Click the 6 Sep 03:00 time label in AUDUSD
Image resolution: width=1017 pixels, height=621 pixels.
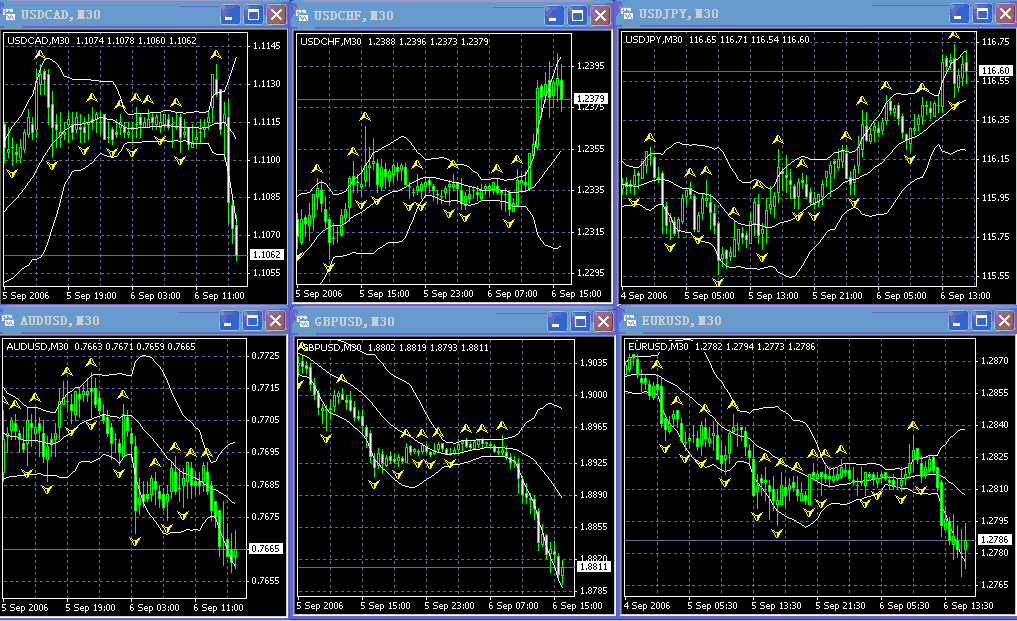[154, 608]
